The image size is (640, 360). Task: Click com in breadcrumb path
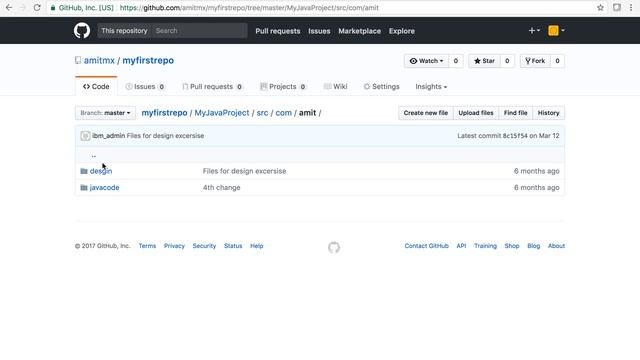click(284, 113)
